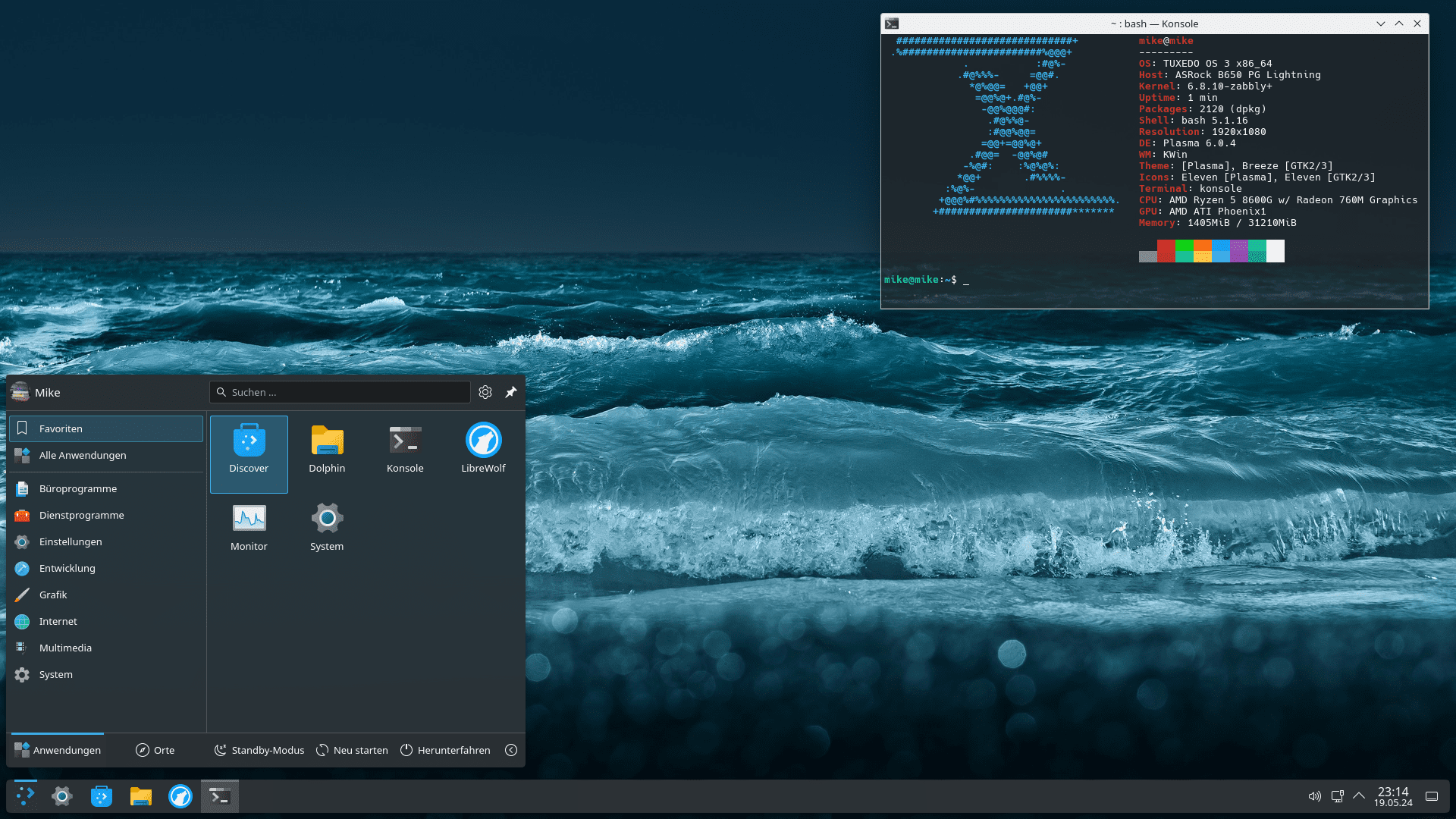1456x819 pixels.
Task: Expand more session options arrow
Action: click(511, 750)
